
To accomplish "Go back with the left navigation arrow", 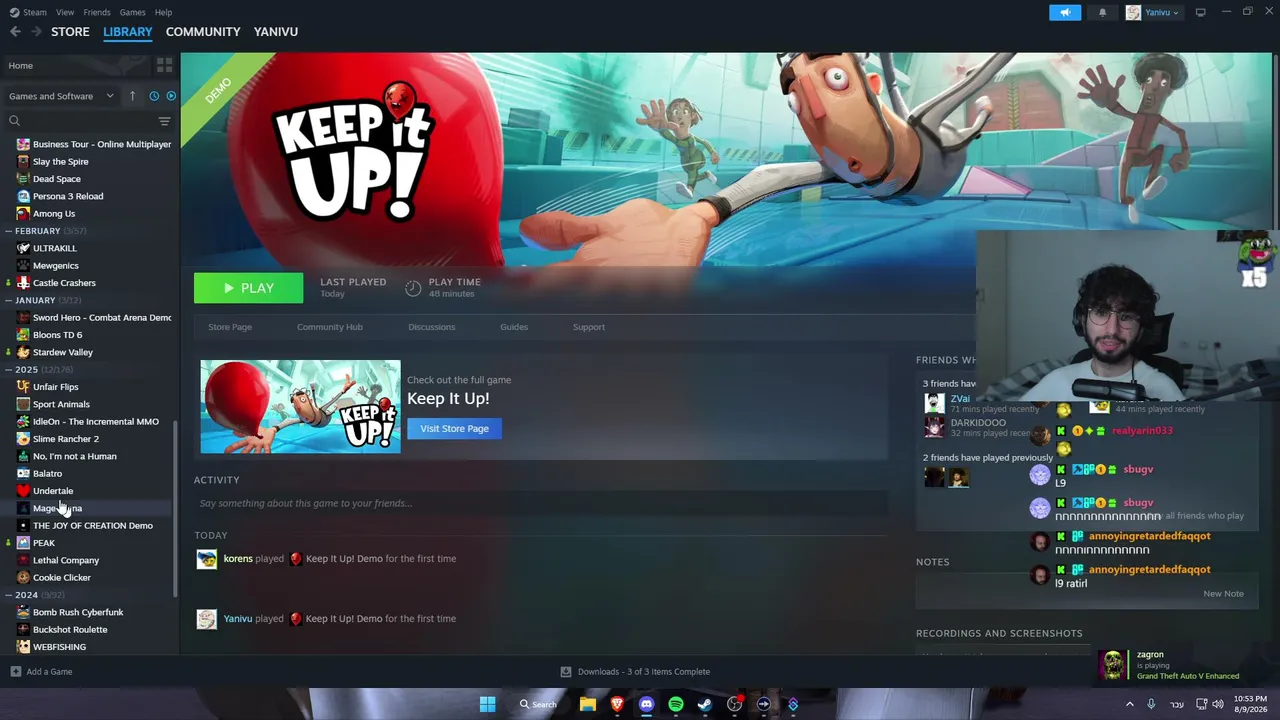I will [x=15, y=32].
